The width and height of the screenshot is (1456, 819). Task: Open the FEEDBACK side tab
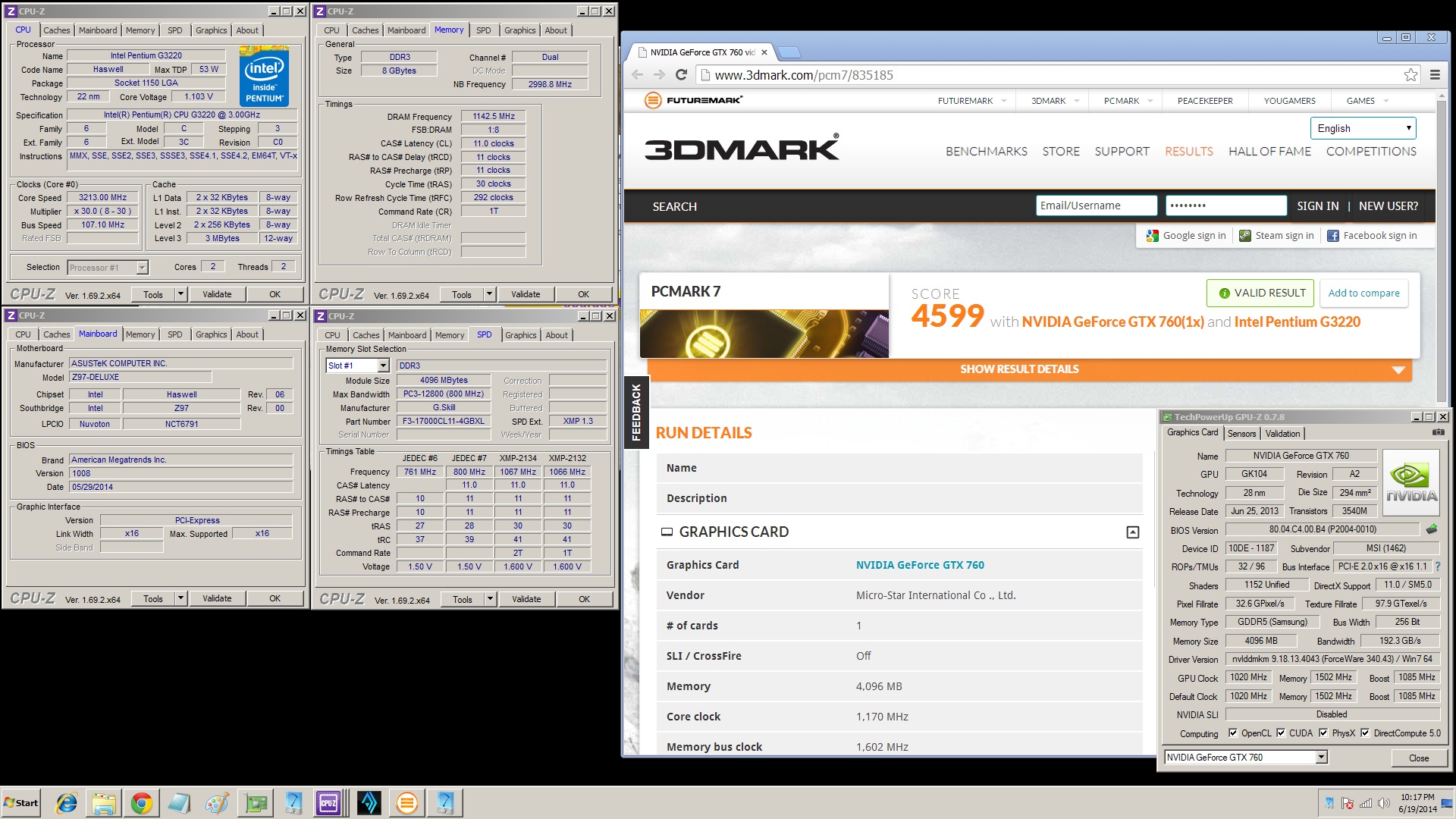point(636,413)
